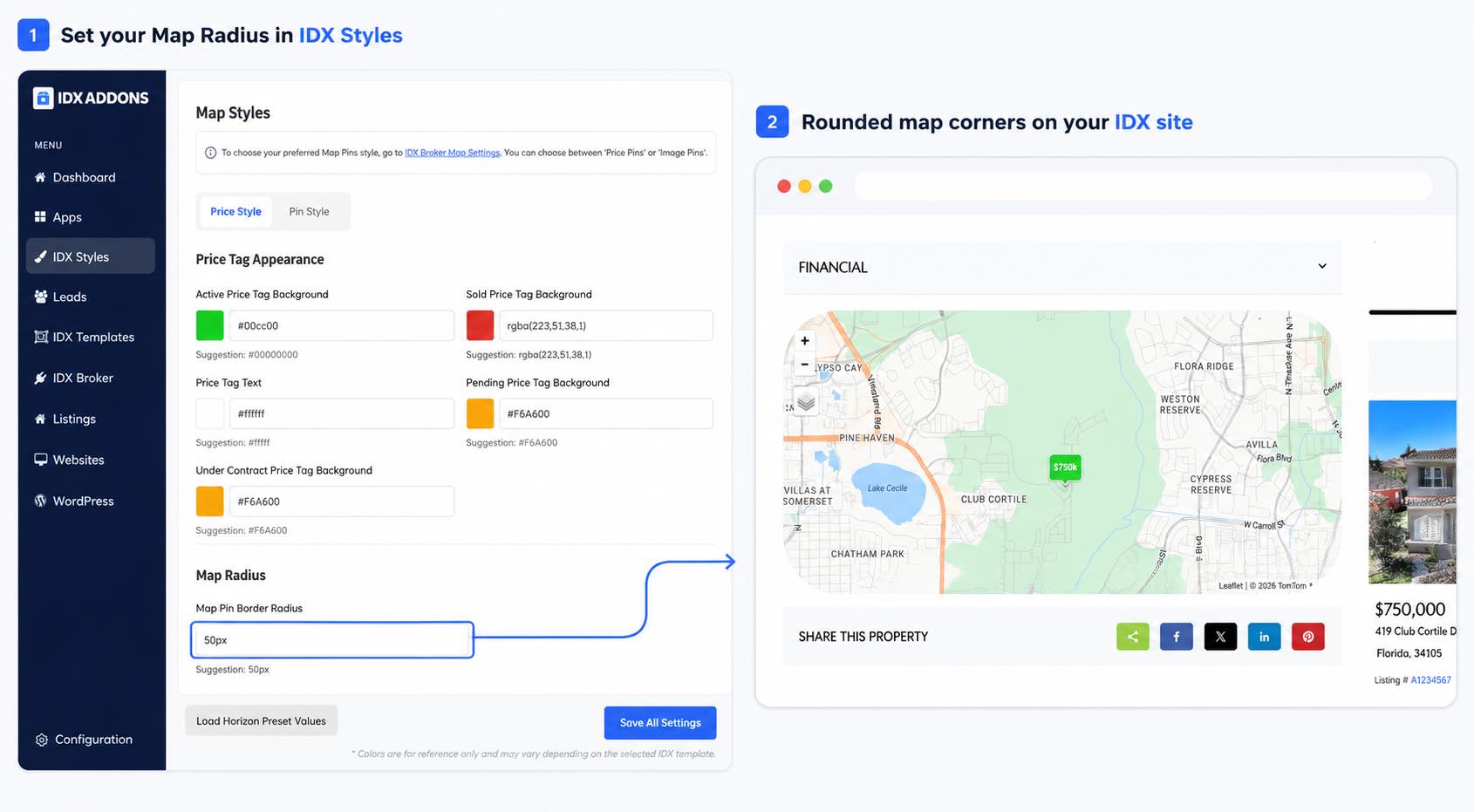The height and width of the screenshot is (812, 1474).
Task: Click the browser address bar in preview
Action: tap(1143, 186)
